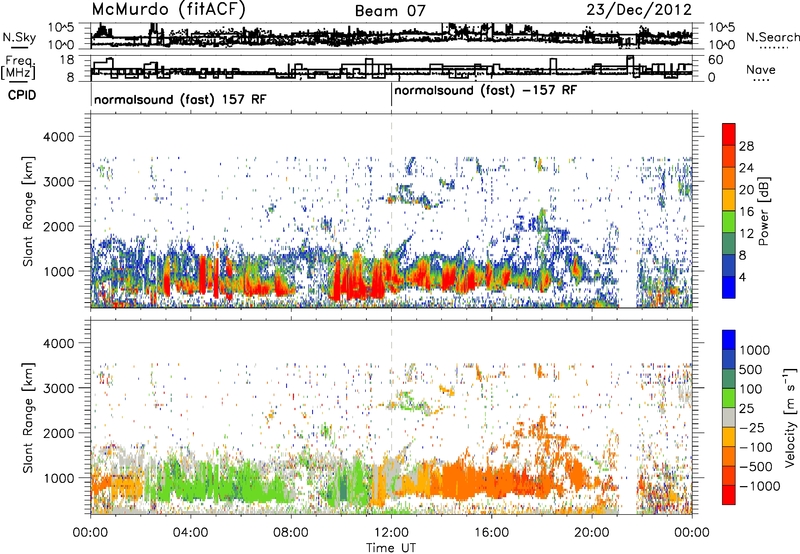Click the '04:00' time axis label

click(190, 533)
